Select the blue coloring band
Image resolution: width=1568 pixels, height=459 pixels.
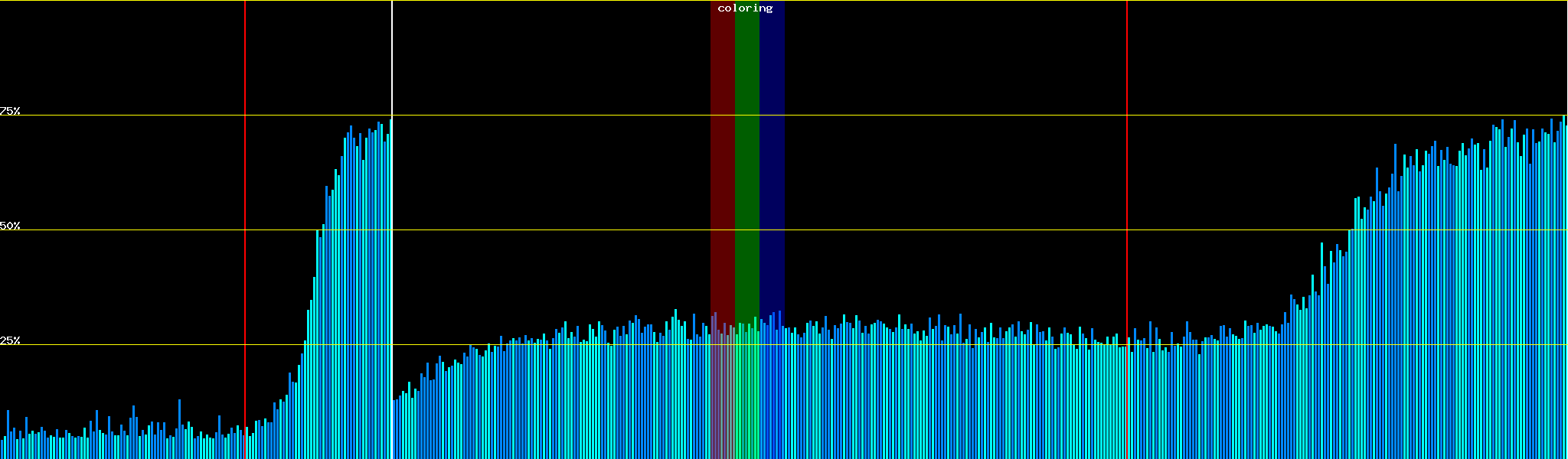click(772, 153)
